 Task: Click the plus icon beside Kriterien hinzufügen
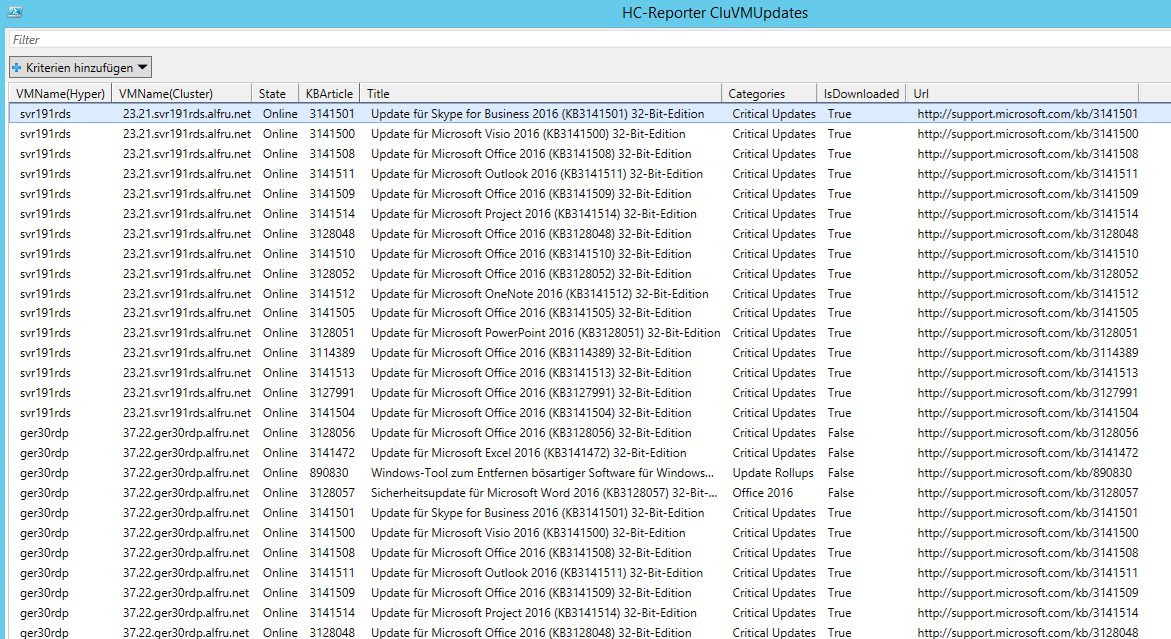click(16, 67)
